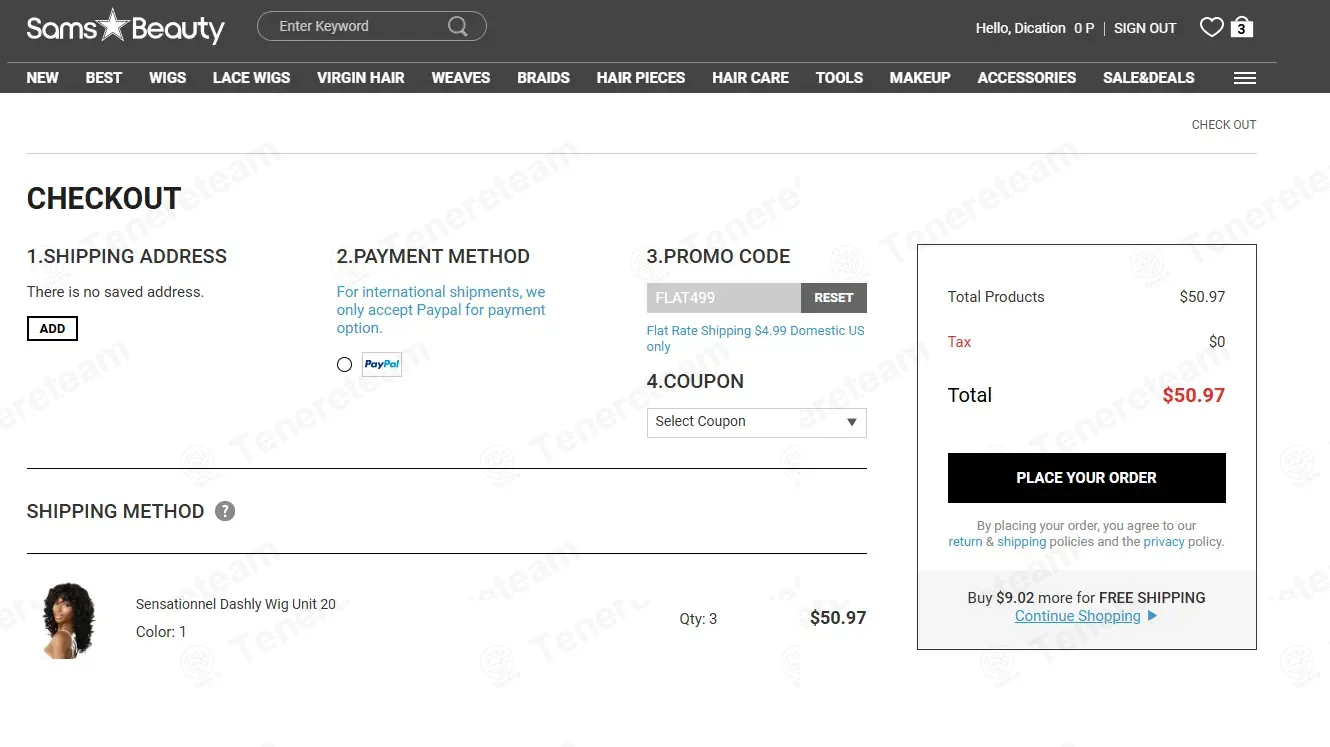Open the shopping bag cart icon

click(1241, 27)
